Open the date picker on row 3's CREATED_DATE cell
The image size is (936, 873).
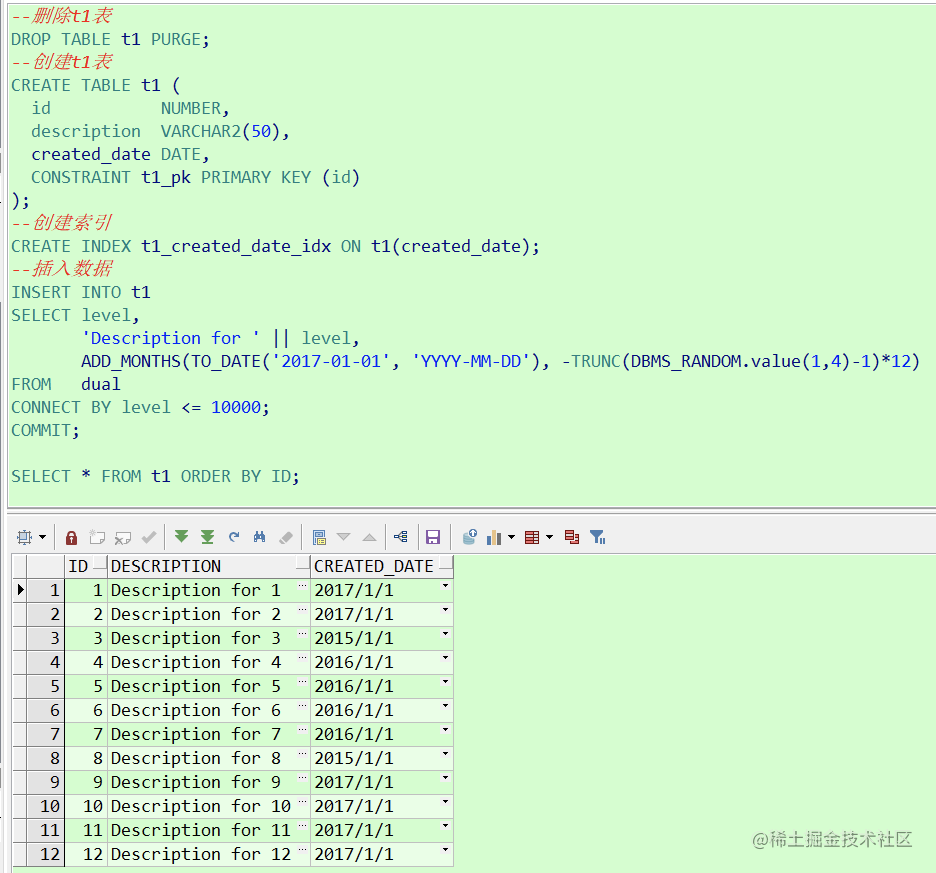tap(446, 638)
